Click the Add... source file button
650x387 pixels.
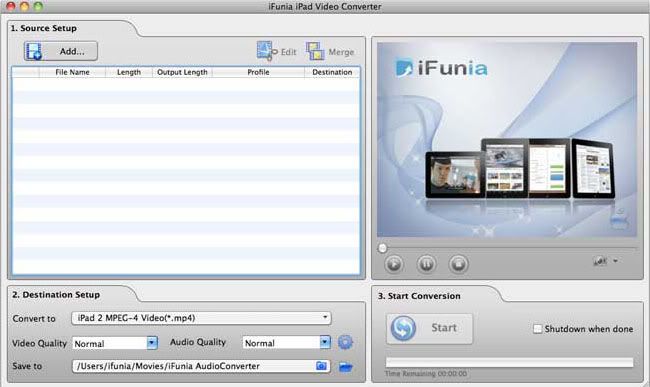click(61, 51)
